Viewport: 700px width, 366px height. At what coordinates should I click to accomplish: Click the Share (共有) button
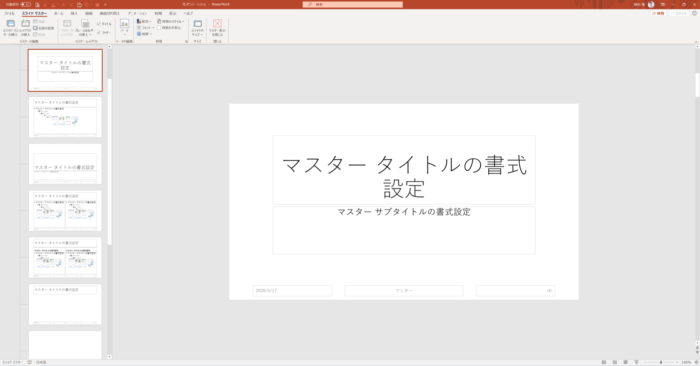658,13
